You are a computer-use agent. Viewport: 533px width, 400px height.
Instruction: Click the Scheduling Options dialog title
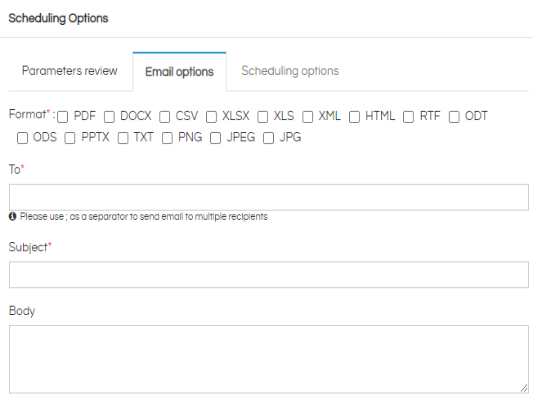[58, 18]
